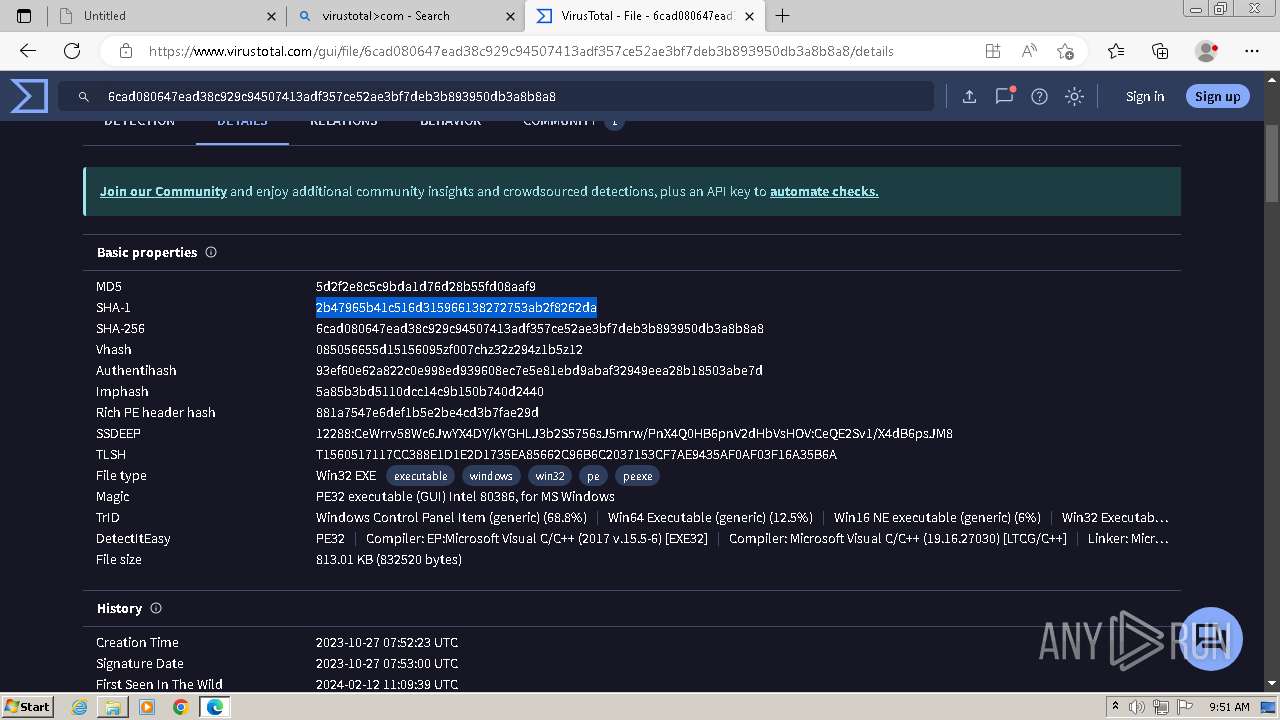The height and width of the screenshot is (720, 1280).
Task: Open the Edge profile avatar
Action: 1207,51
